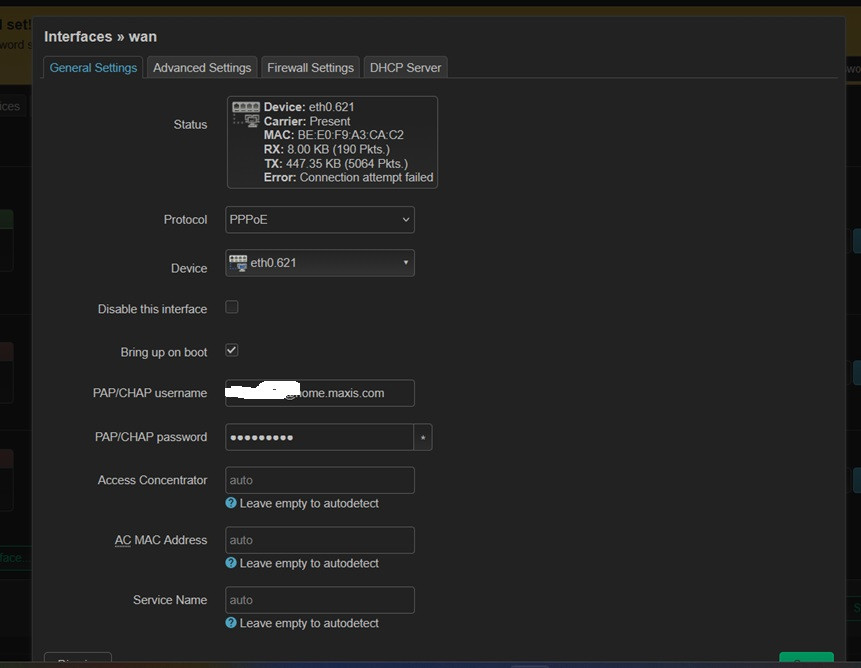
Task: Click the Error: Connection attempt failed text
Action: [348, 177]
